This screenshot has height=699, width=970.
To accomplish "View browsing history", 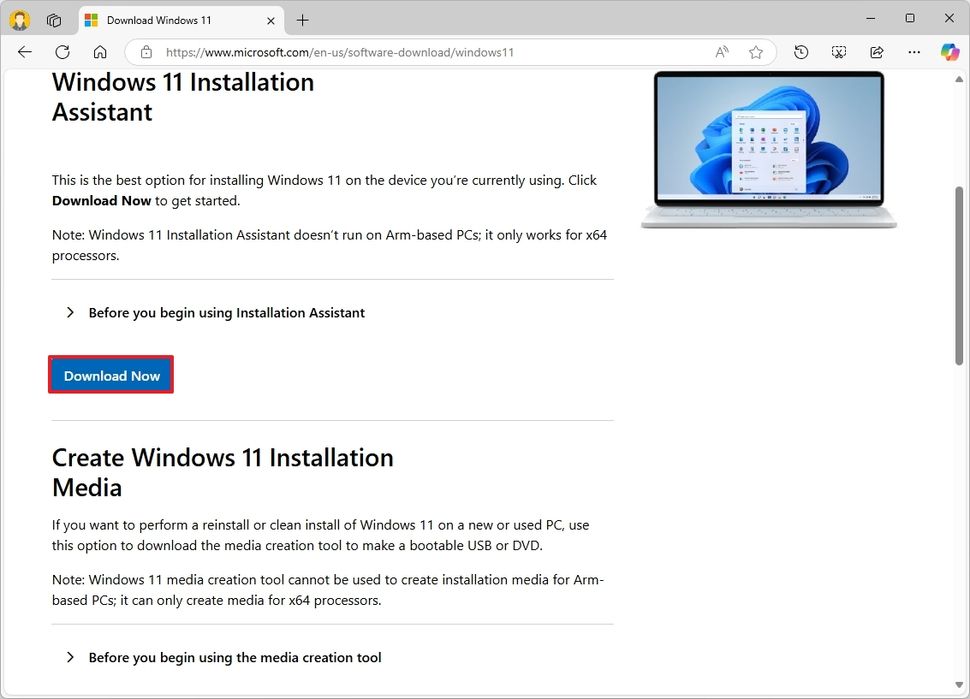I will (801, 52).
